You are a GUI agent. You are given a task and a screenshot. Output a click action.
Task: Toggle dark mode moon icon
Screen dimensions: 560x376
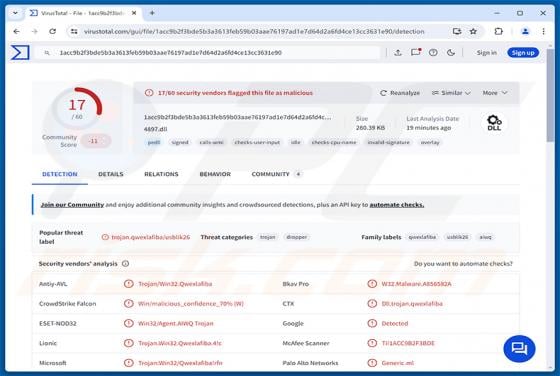[451, 52]
